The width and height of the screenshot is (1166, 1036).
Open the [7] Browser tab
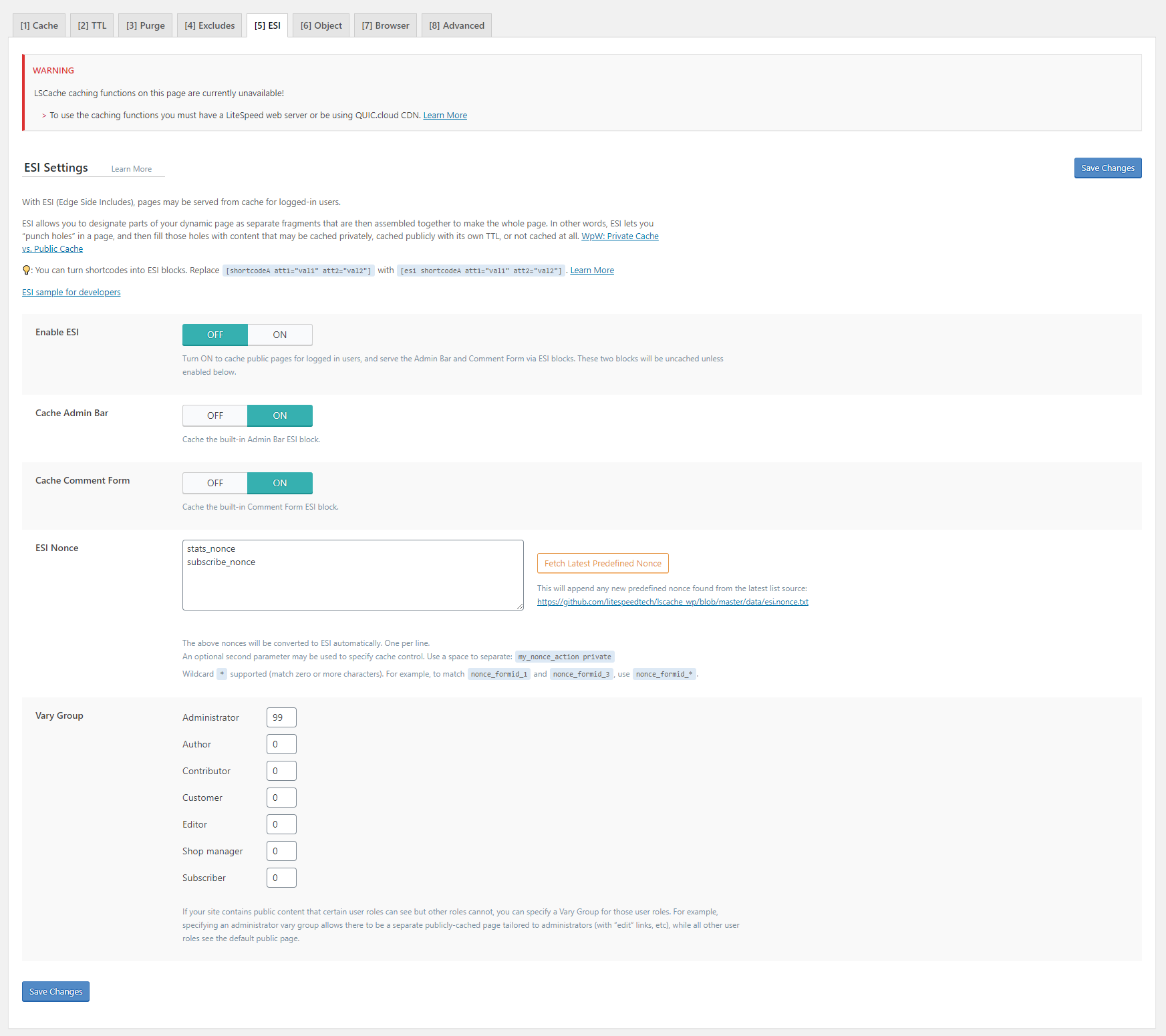click(386, 25)
